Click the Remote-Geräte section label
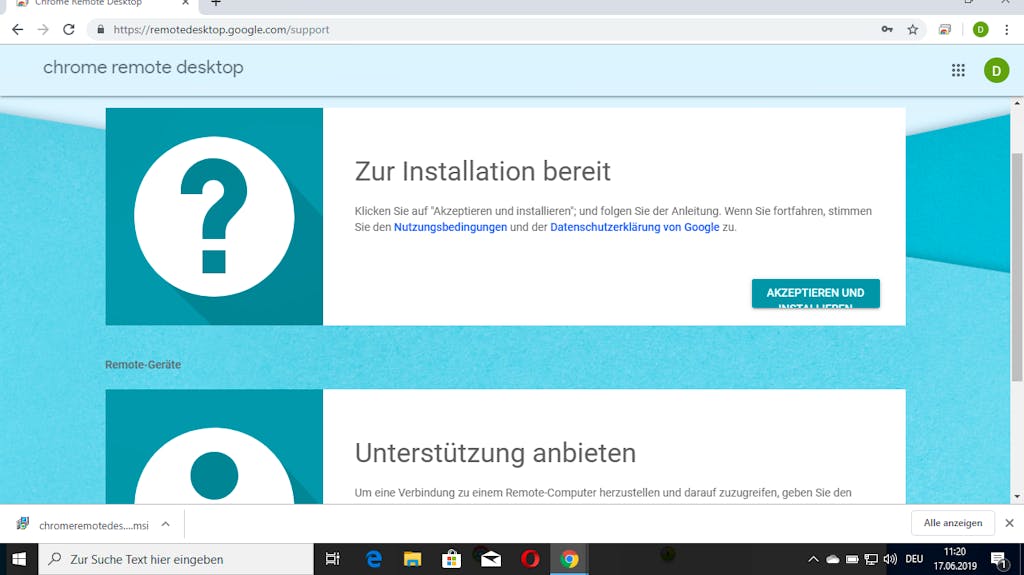 tap(143, 365)
